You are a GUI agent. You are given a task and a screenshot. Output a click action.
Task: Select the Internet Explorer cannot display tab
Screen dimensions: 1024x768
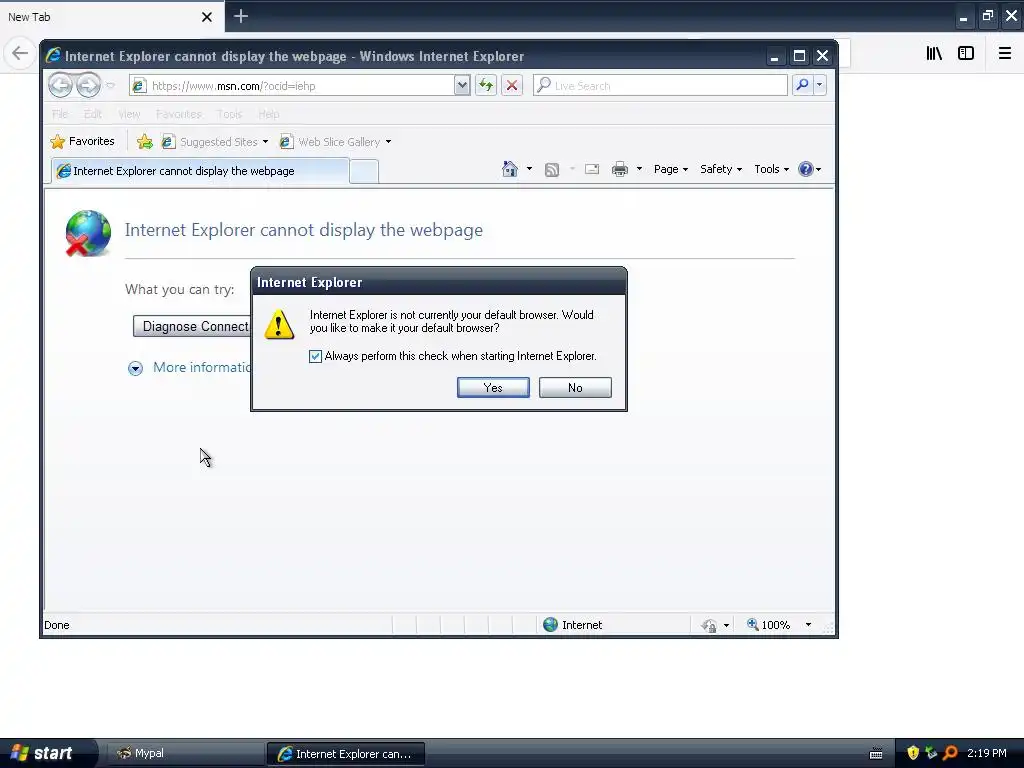pos(200,171)
